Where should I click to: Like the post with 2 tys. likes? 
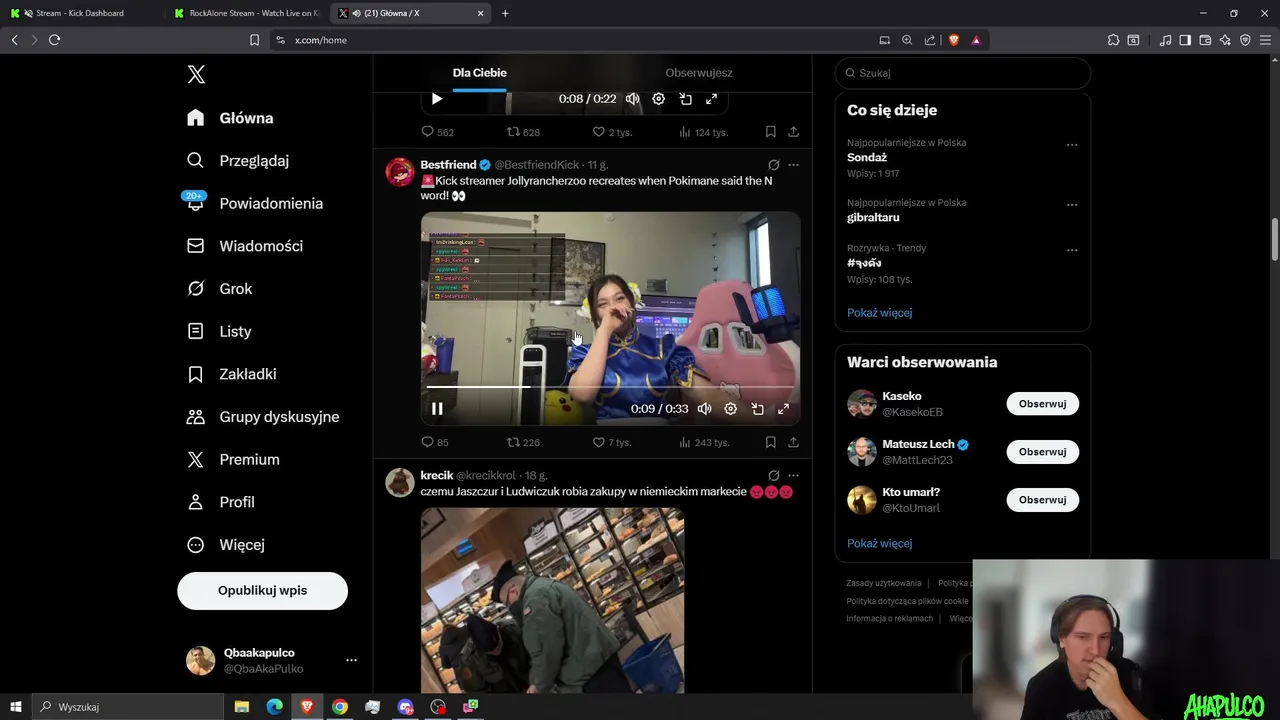(612, 132)
